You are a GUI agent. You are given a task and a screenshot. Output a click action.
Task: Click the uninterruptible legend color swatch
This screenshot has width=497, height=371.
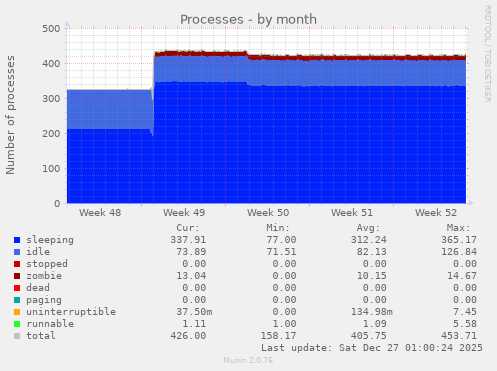(17, 312)
